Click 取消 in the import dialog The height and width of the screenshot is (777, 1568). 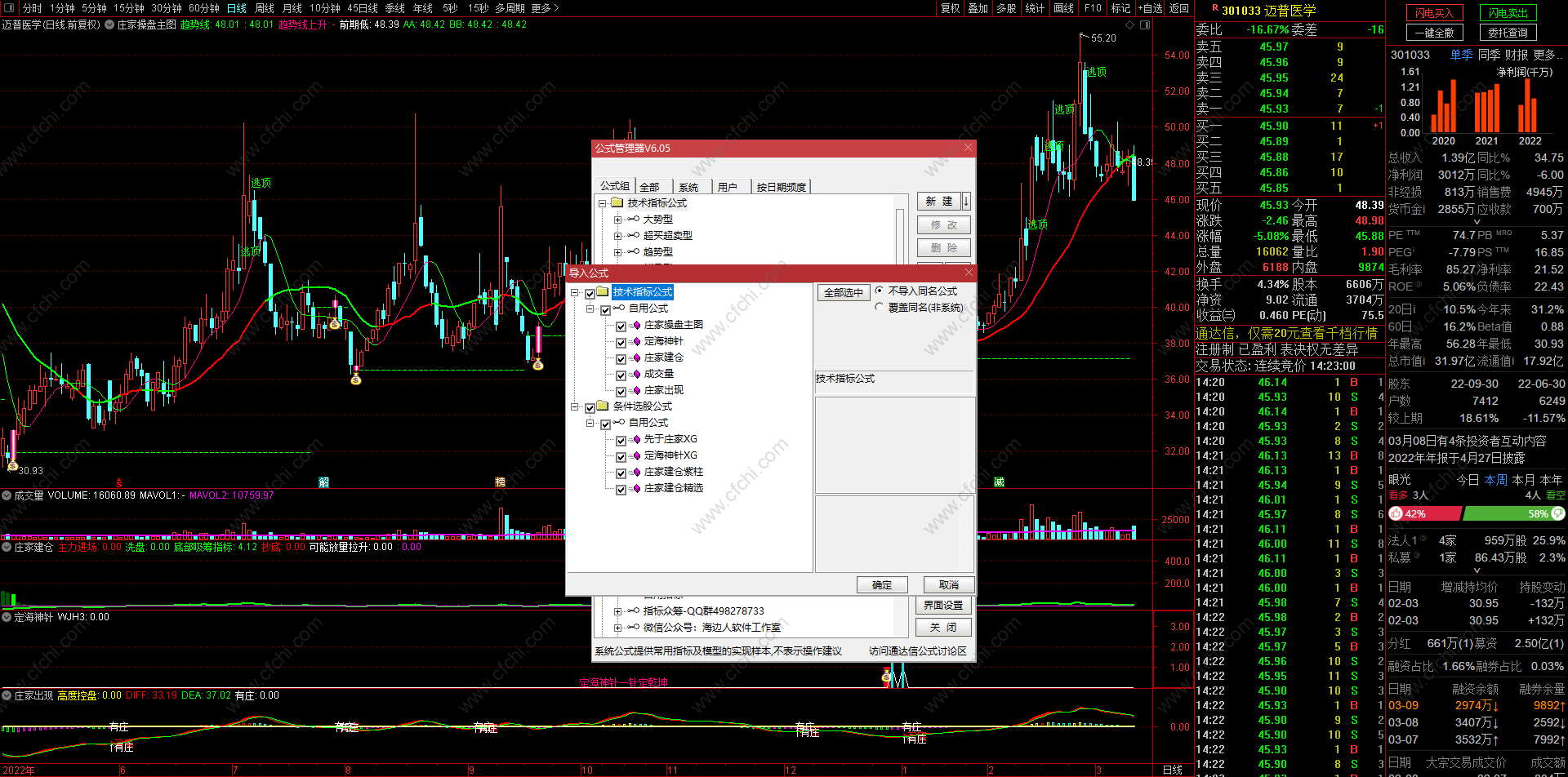click(x=949, y=584)
